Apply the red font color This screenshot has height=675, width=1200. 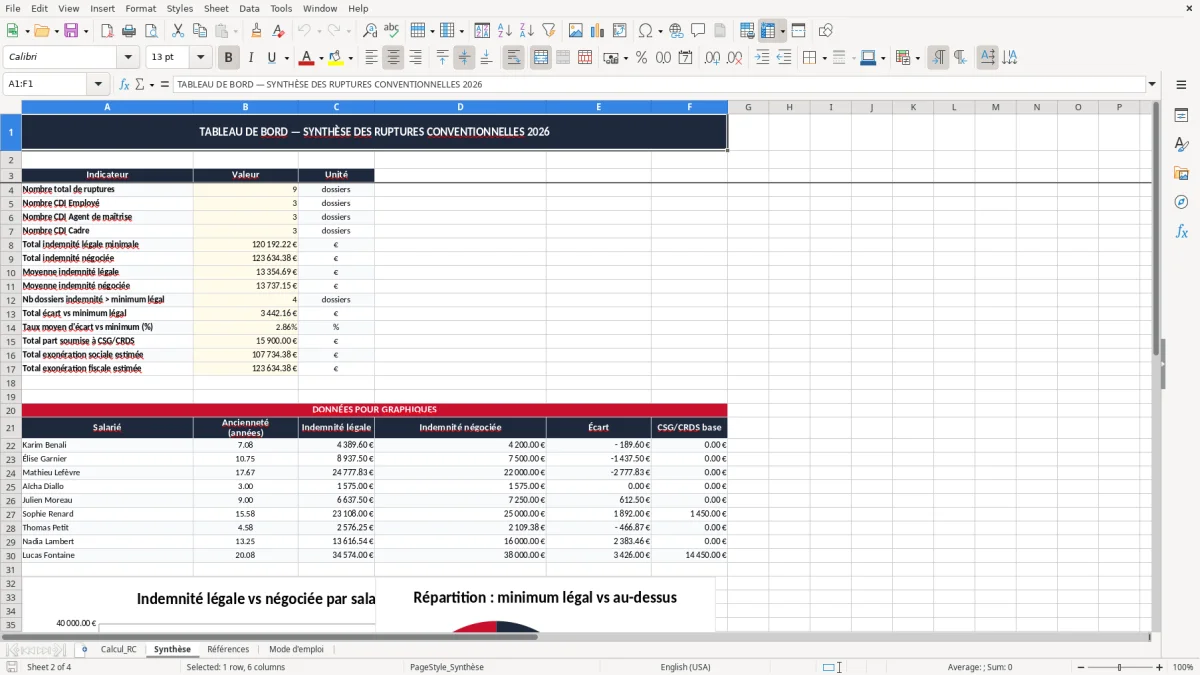click(x=307, y=58)
